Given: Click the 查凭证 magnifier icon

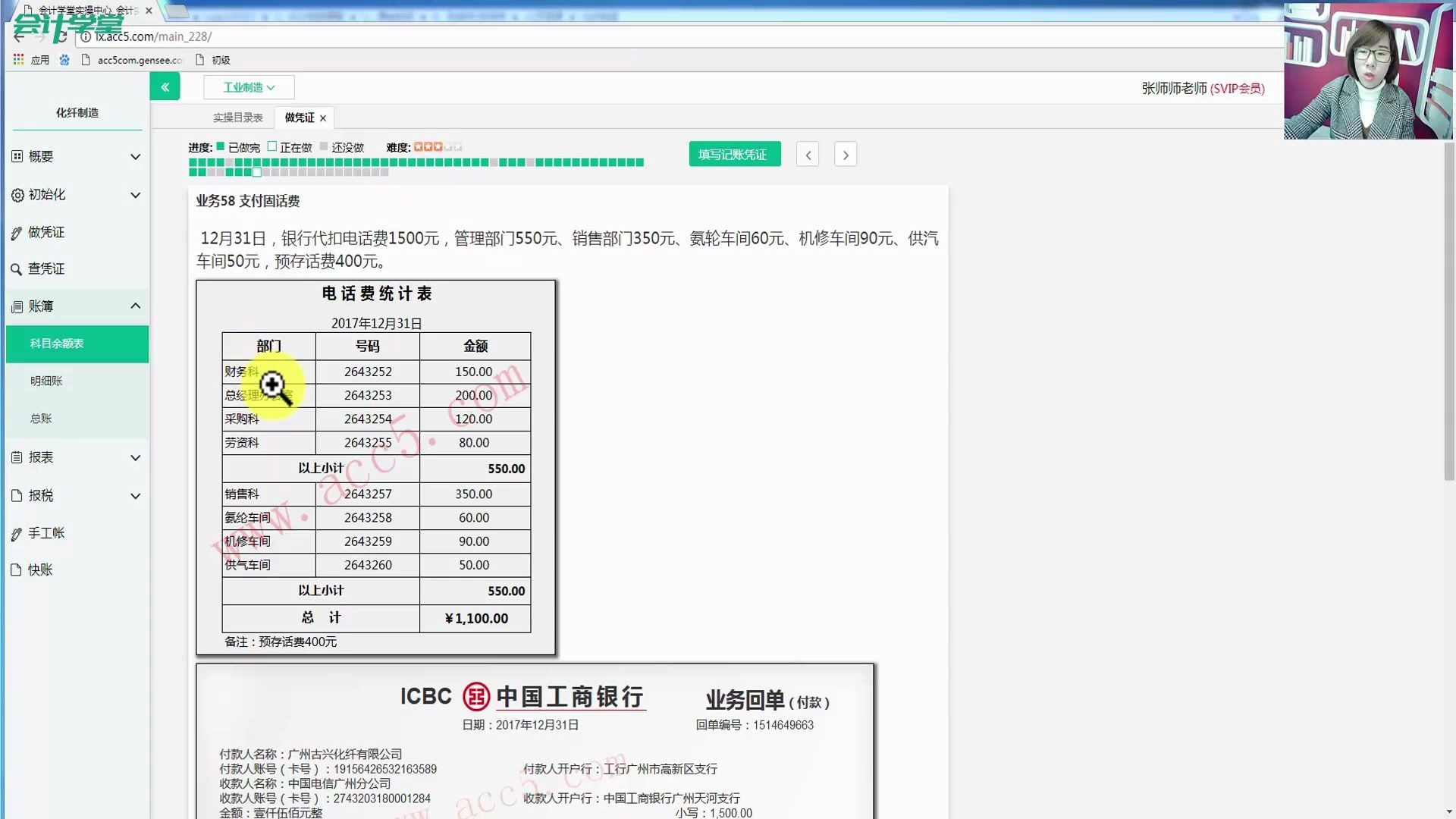Looking at the screenshot, I should tap(17, 268).
